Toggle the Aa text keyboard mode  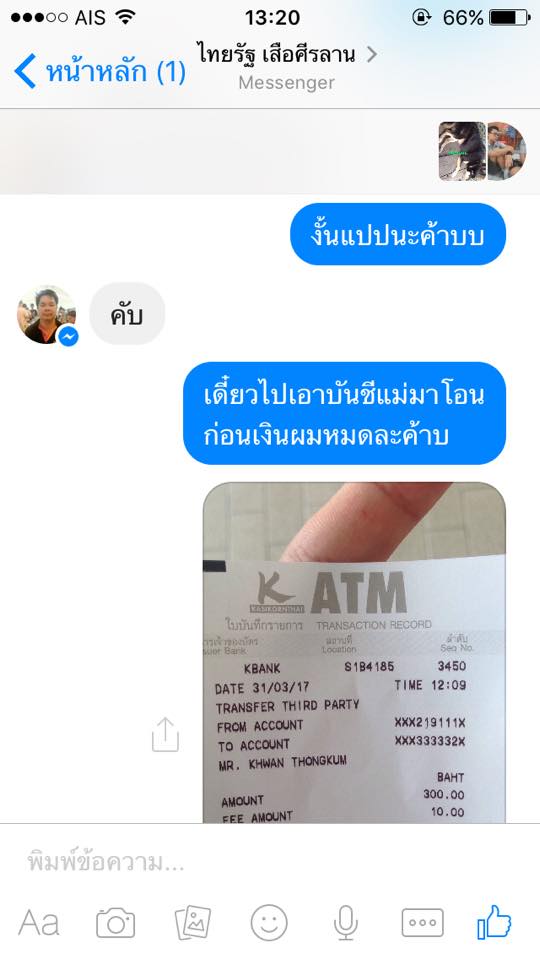tap(39, 923)
